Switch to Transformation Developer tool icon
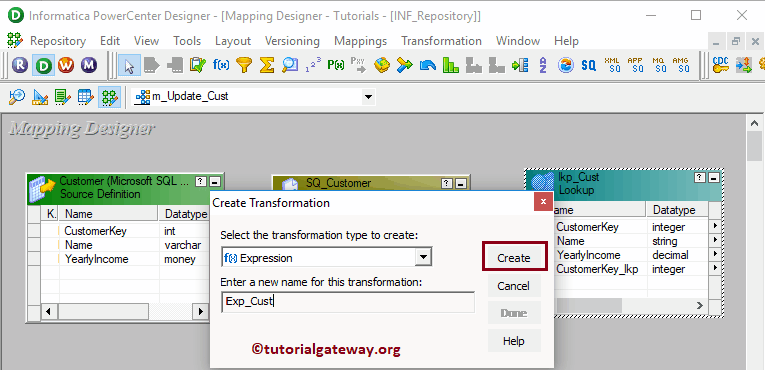The image size is (765, 370). [x=62, y=97]
